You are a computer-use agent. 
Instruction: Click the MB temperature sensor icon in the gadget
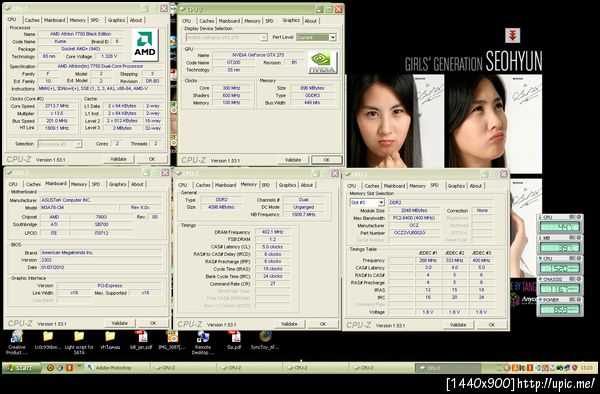point(541,238)
